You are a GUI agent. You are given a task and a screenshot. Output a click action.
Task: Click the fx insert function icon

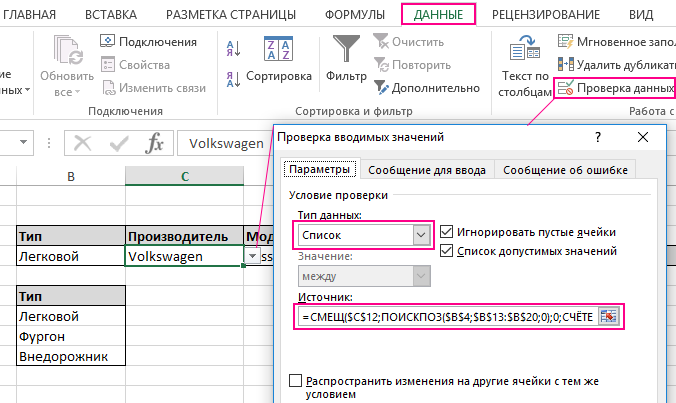pyautogui.click(x=154, y=143)
